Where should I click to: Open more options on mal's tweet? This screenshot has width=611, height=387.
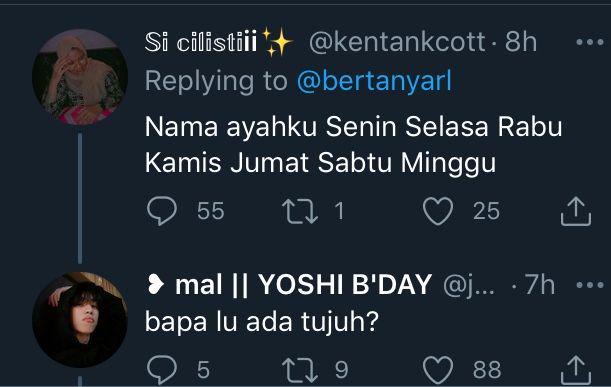[590, 285]
